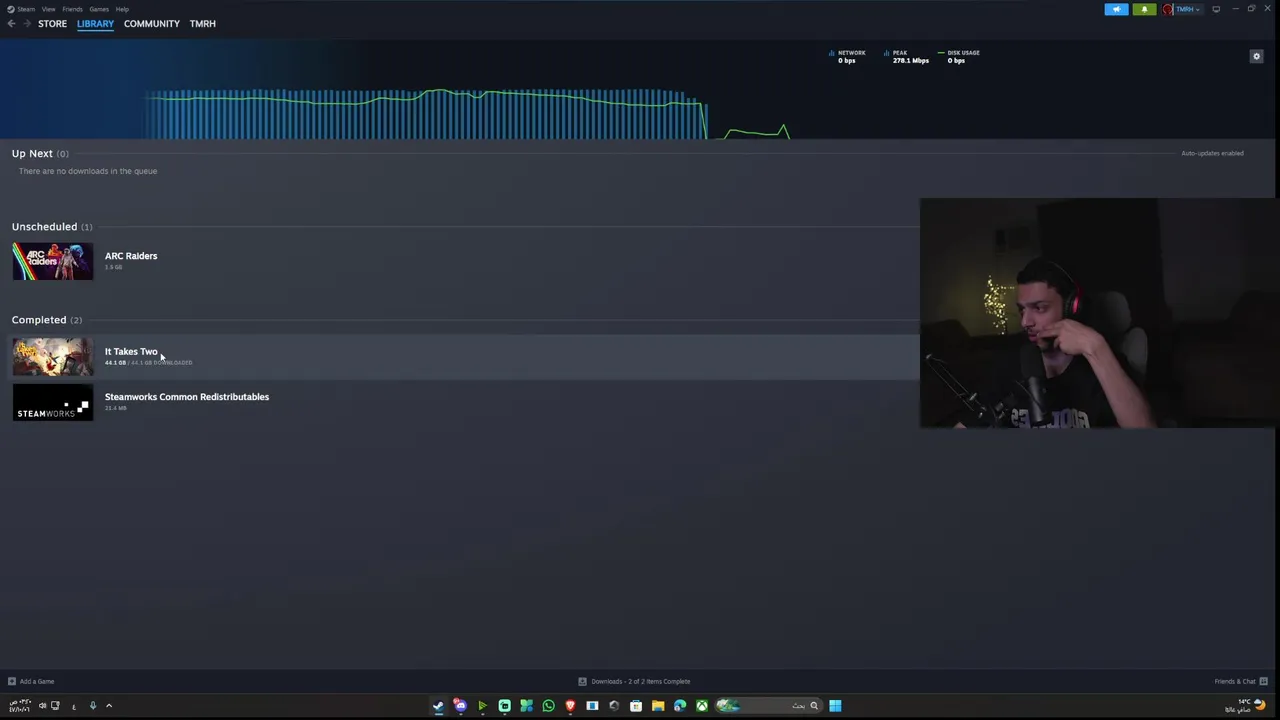
Task: Open Brave browser from the taskbar
Action: 570,706
